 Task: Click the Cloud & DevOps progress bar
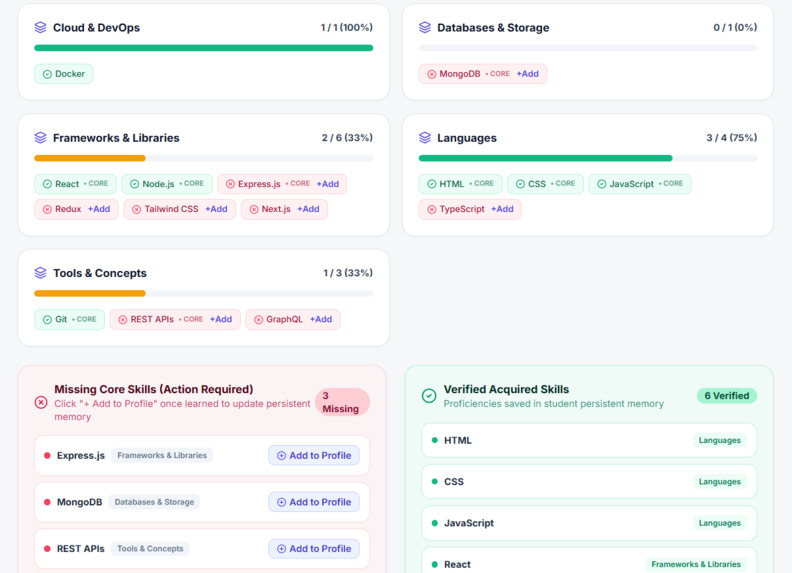click(x=204, y=48)
